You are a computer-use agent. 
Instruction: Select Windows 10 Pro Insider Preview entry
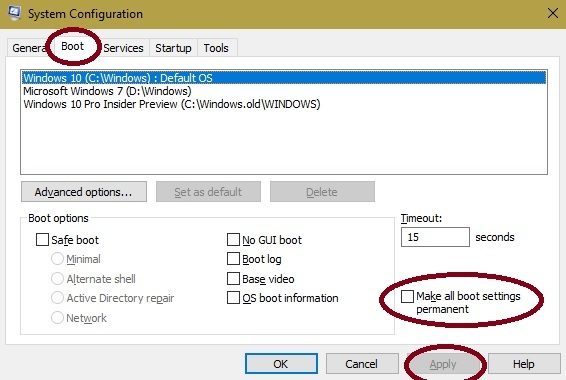pyautogui.click(x=284, y=104)
